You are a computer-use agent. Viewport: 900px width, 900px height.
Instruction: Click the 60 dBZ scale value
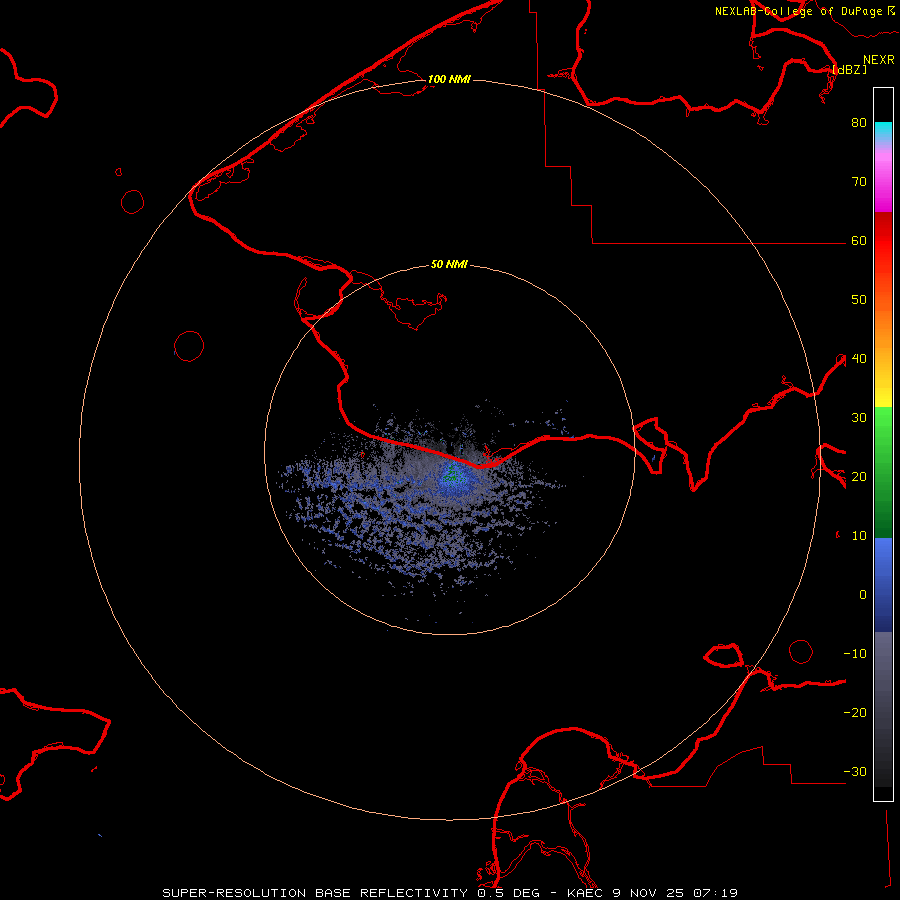859,241
